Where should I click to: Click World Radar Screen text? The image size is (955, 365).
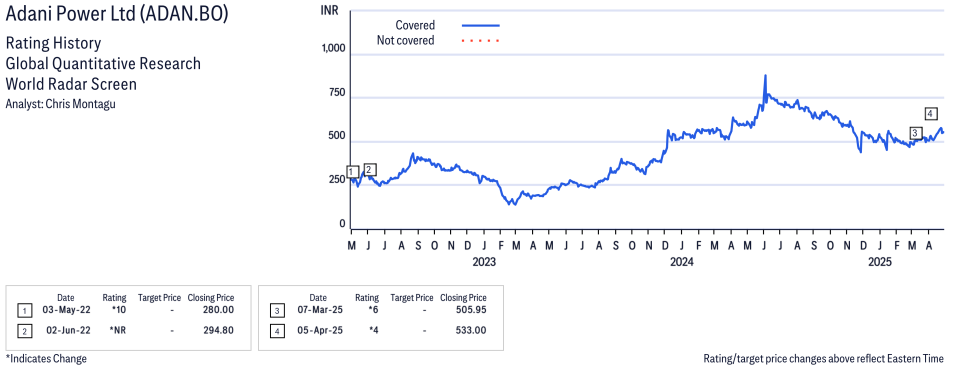point(71,84)
